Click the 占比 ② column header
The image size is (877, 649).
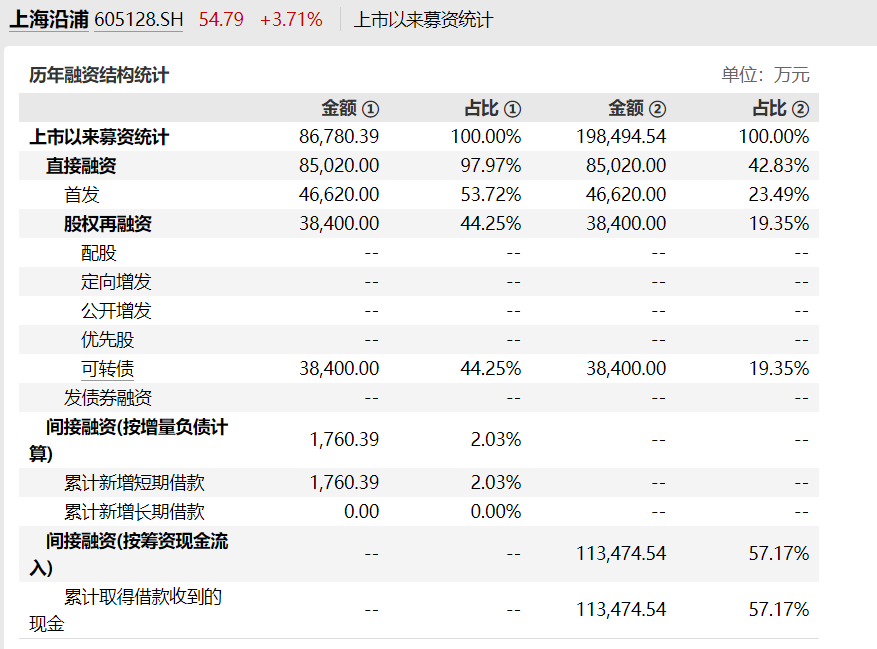[x=781, y=108]
